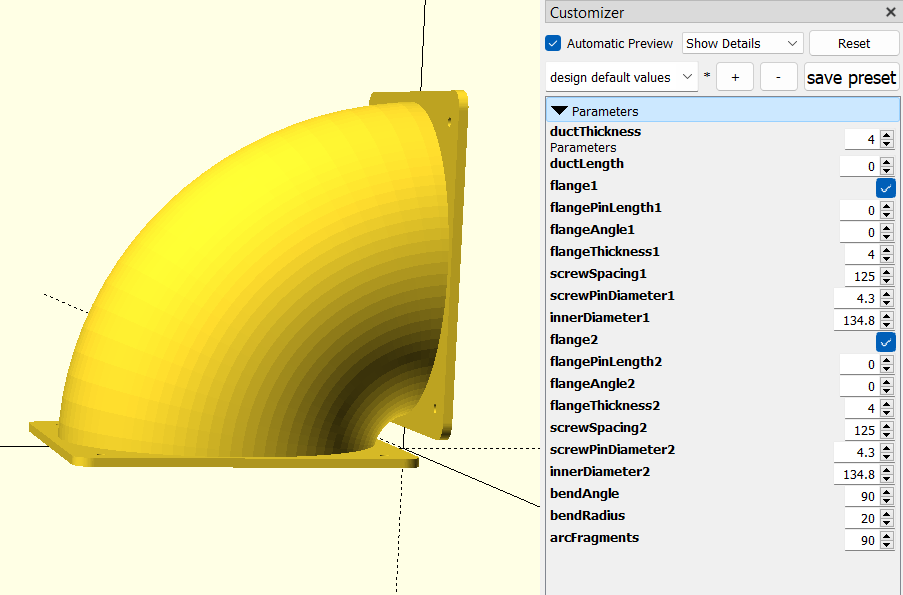Uncheck the flange1 checkbox

click(886, 188)
